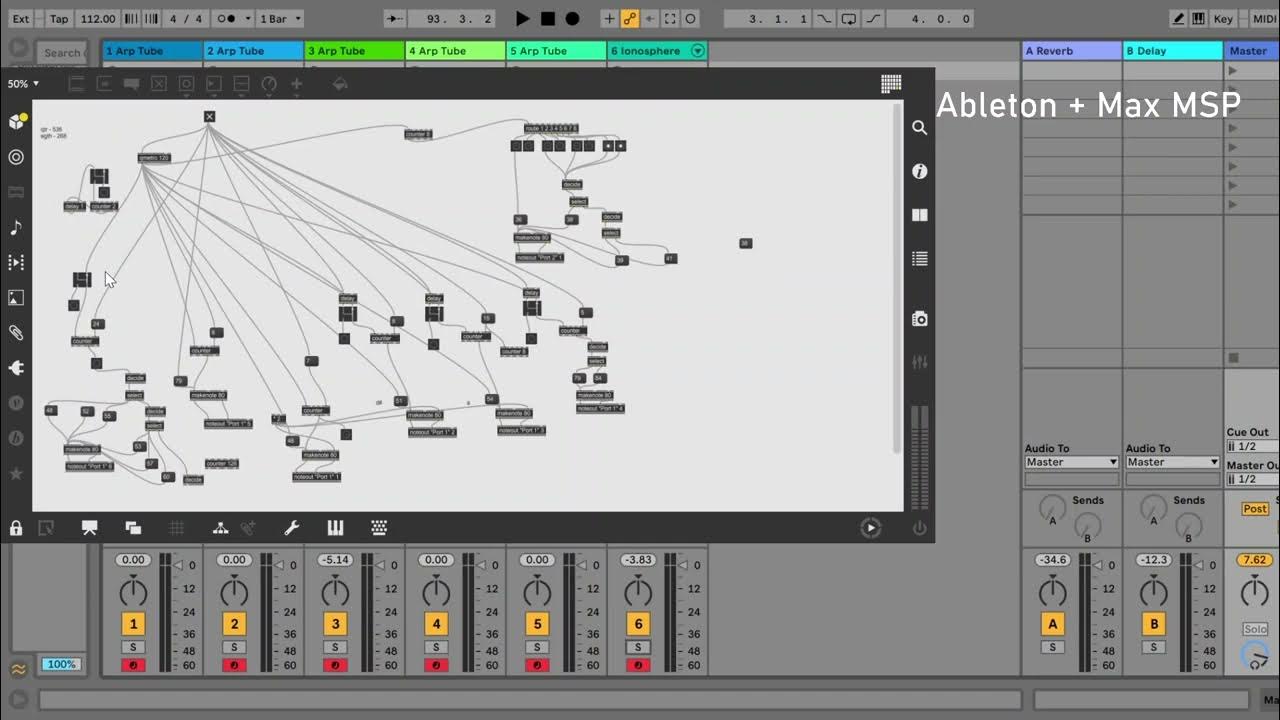Toggle the Key map mode button
1280x720 pixels.
[x=1223, y=18]
